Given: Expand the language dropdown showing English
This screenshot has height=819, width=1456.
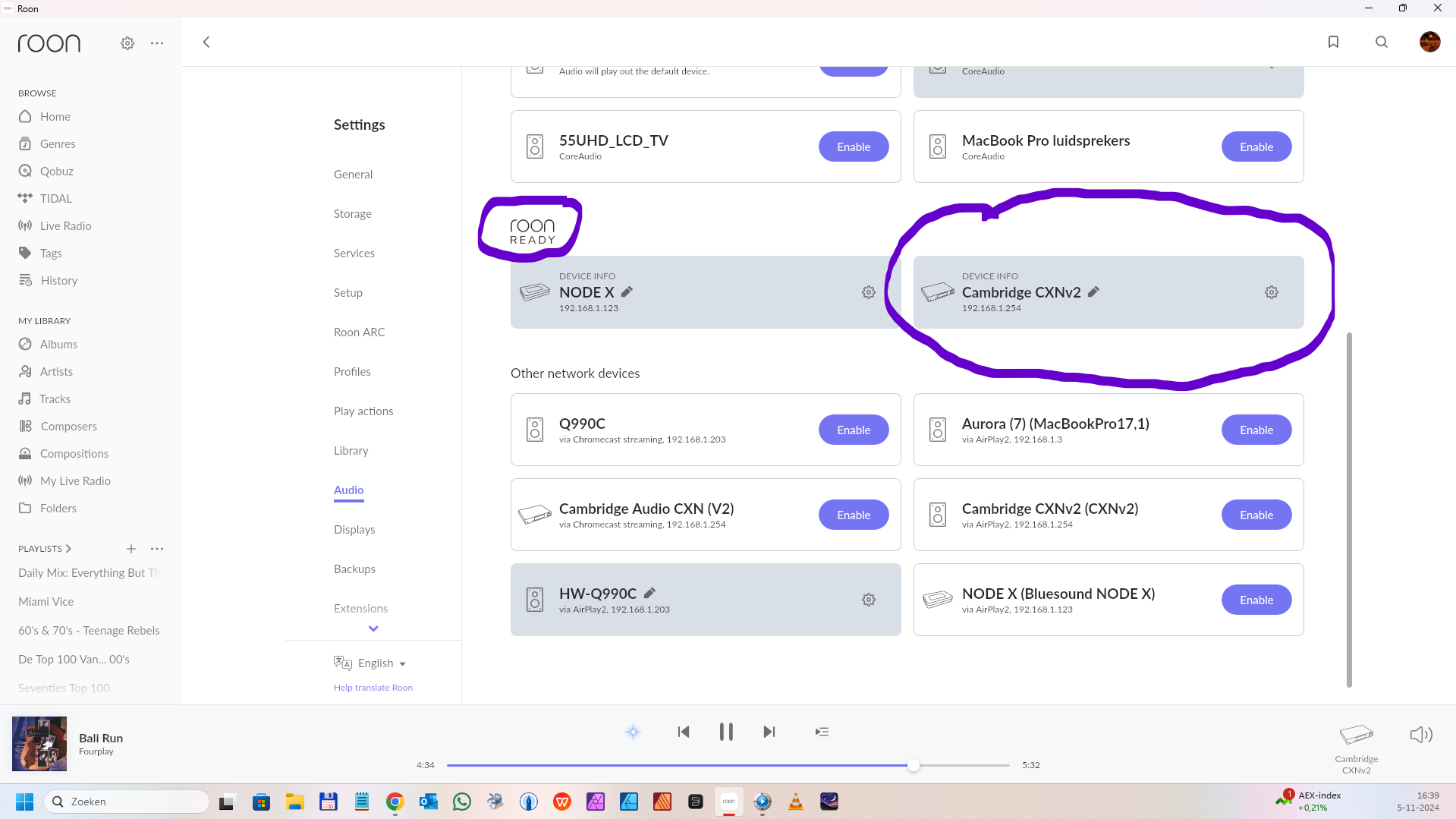Looking at the screenshot, I should tap(371, 663).
